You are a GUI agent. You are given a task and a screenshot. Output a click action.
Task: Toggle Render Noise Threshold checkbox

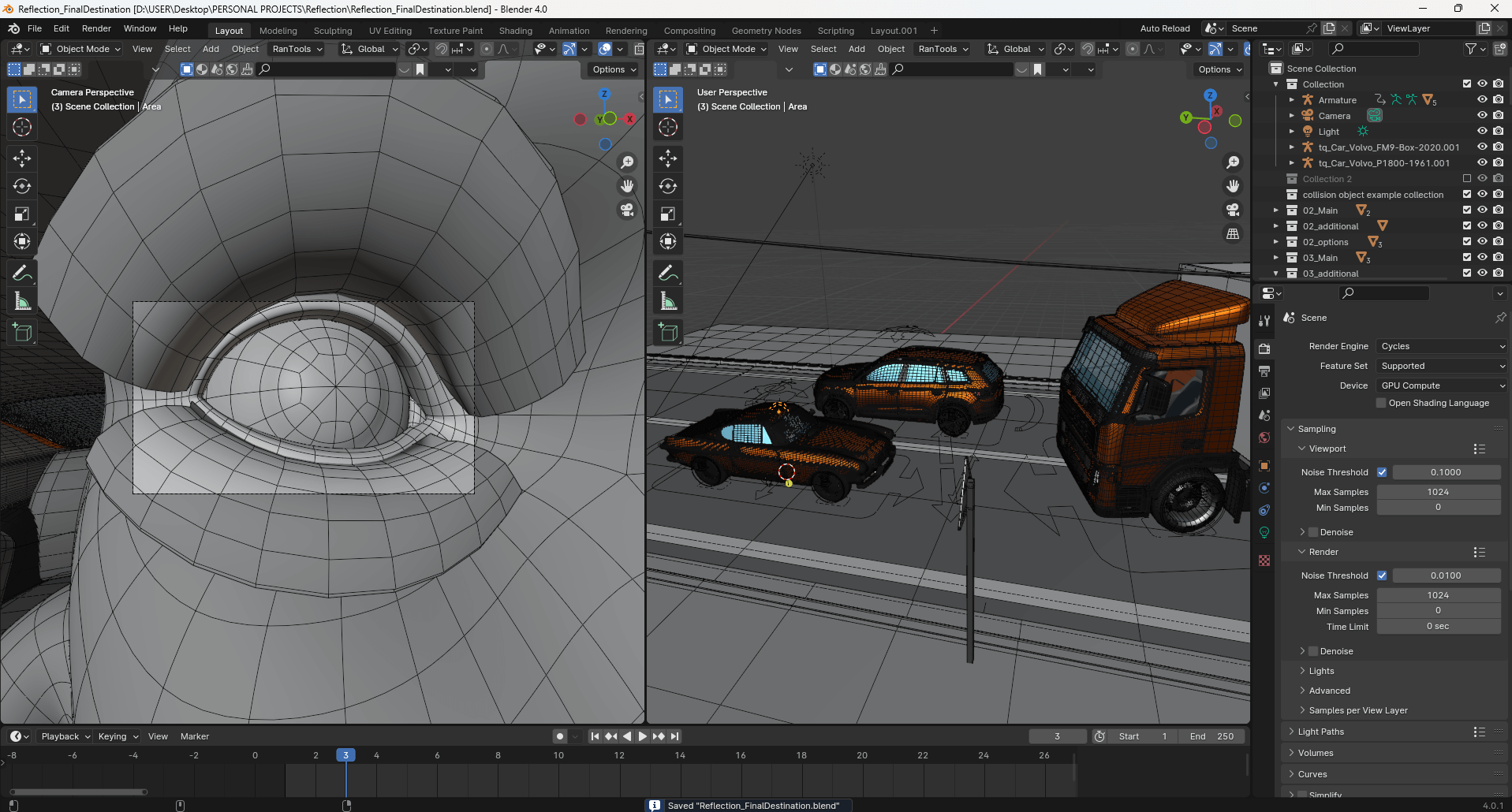coord(1382,575)
